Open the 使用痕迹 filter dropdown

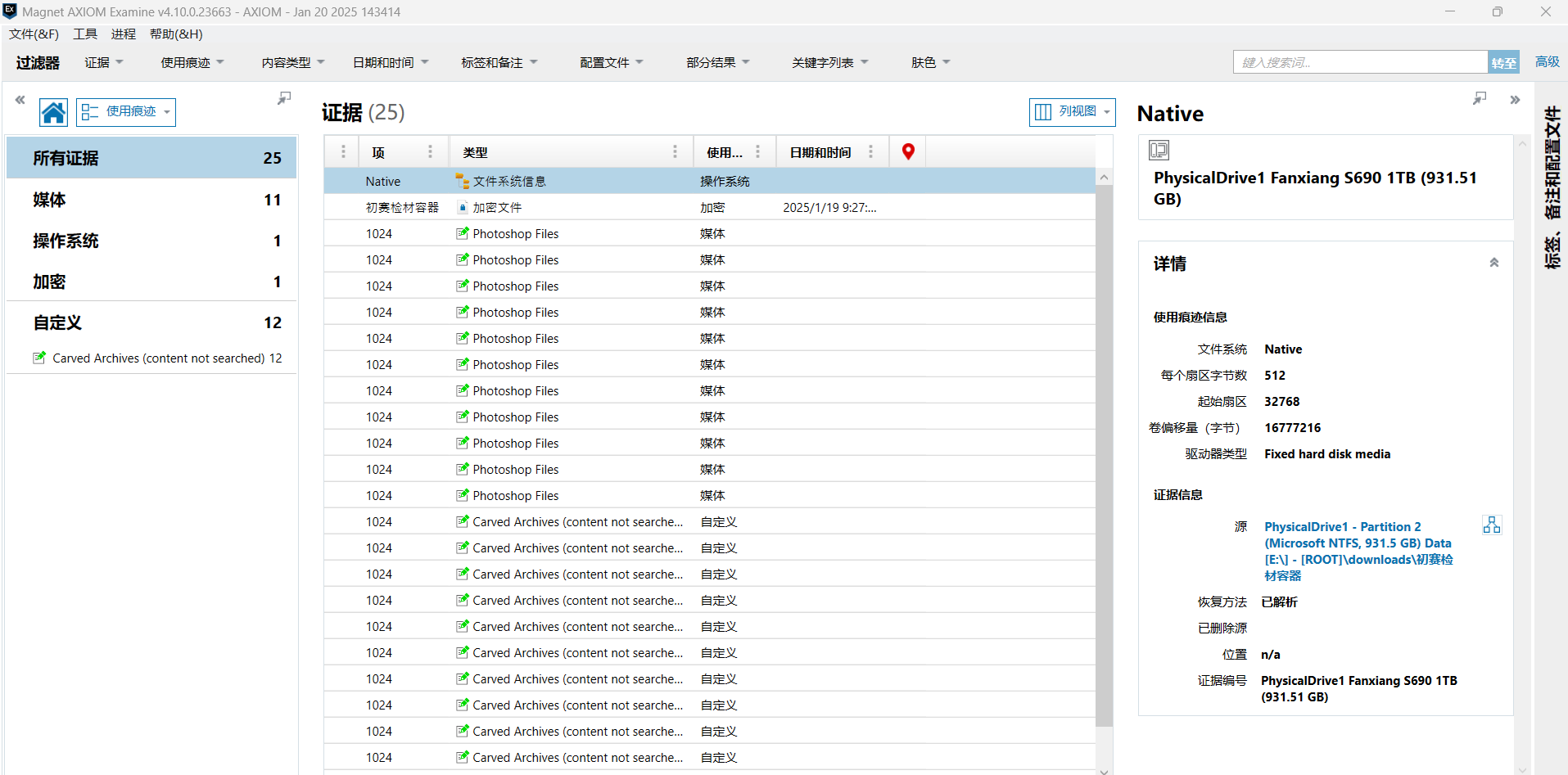192,62
